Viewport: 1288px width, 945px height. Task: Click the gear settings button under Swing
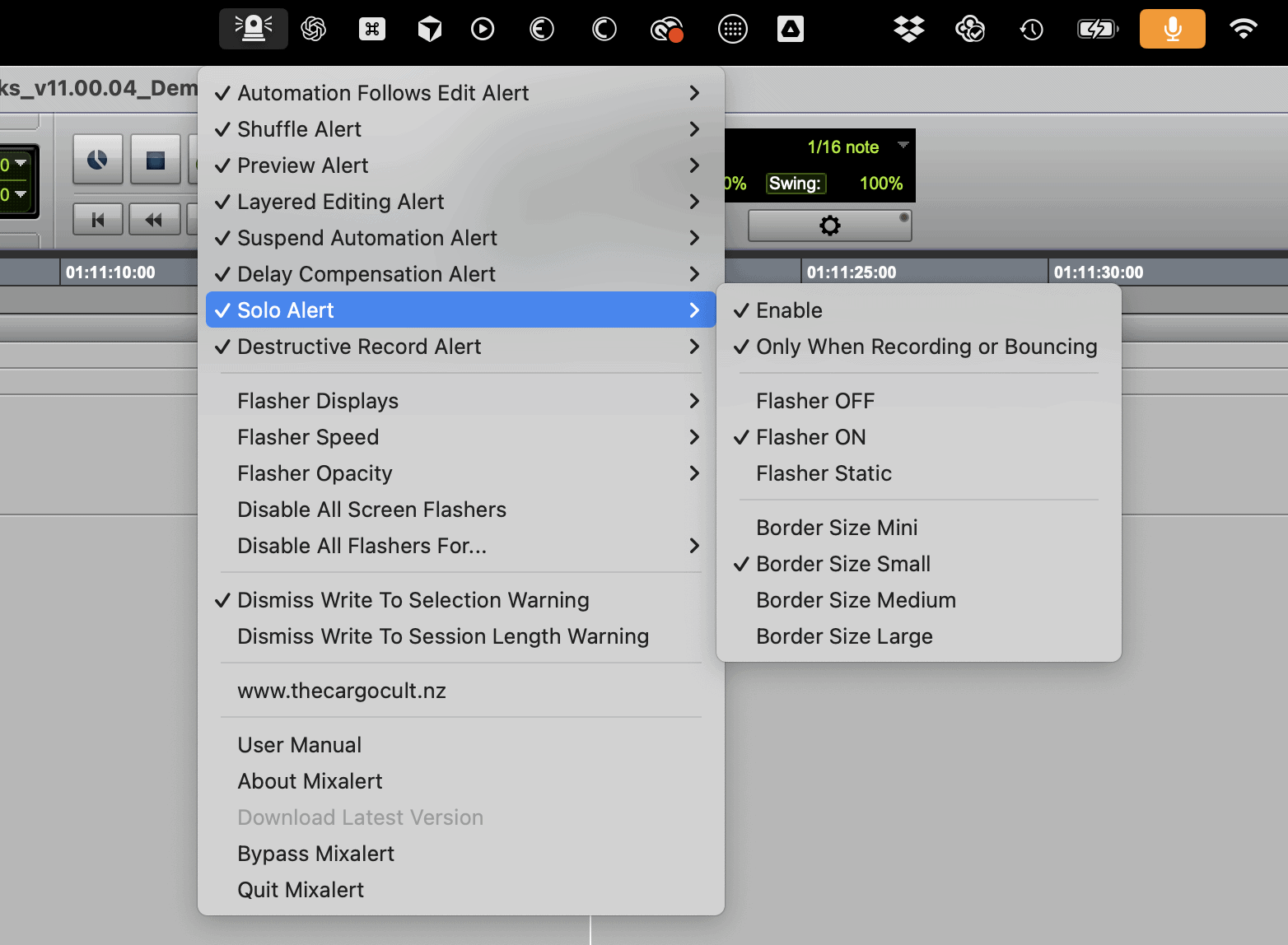point(829,226)
